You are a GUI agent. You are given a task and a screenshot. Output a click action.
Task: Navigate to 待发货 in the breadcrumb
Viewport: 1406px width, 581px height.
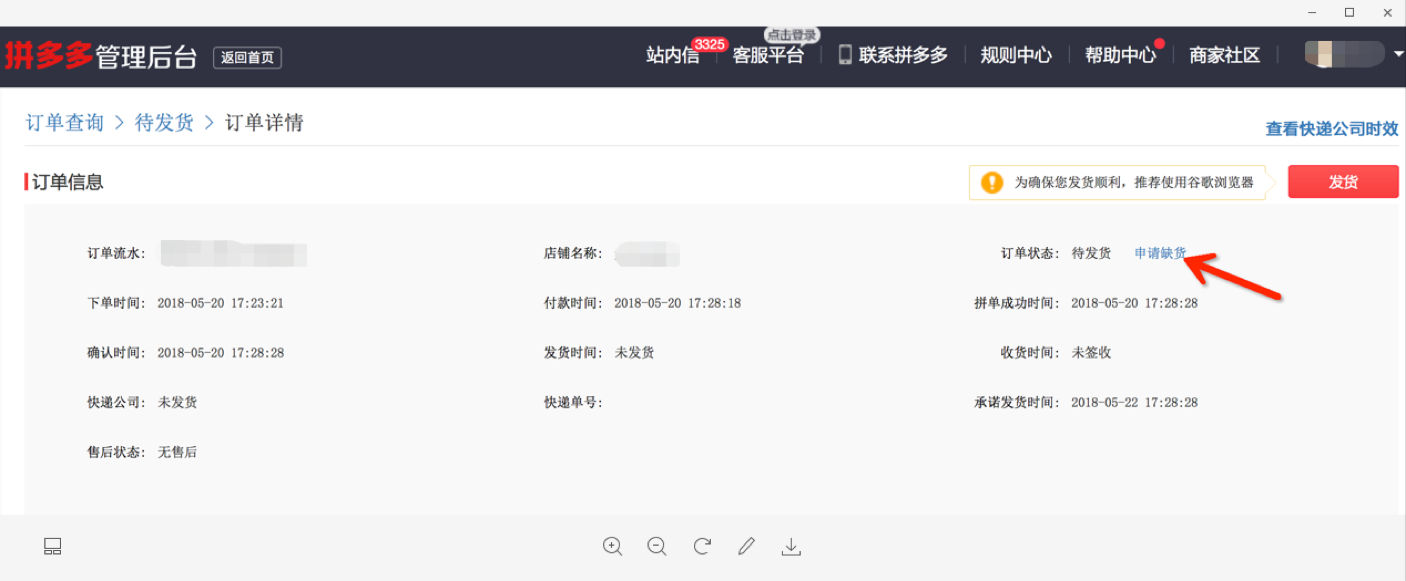pos(164,123)
